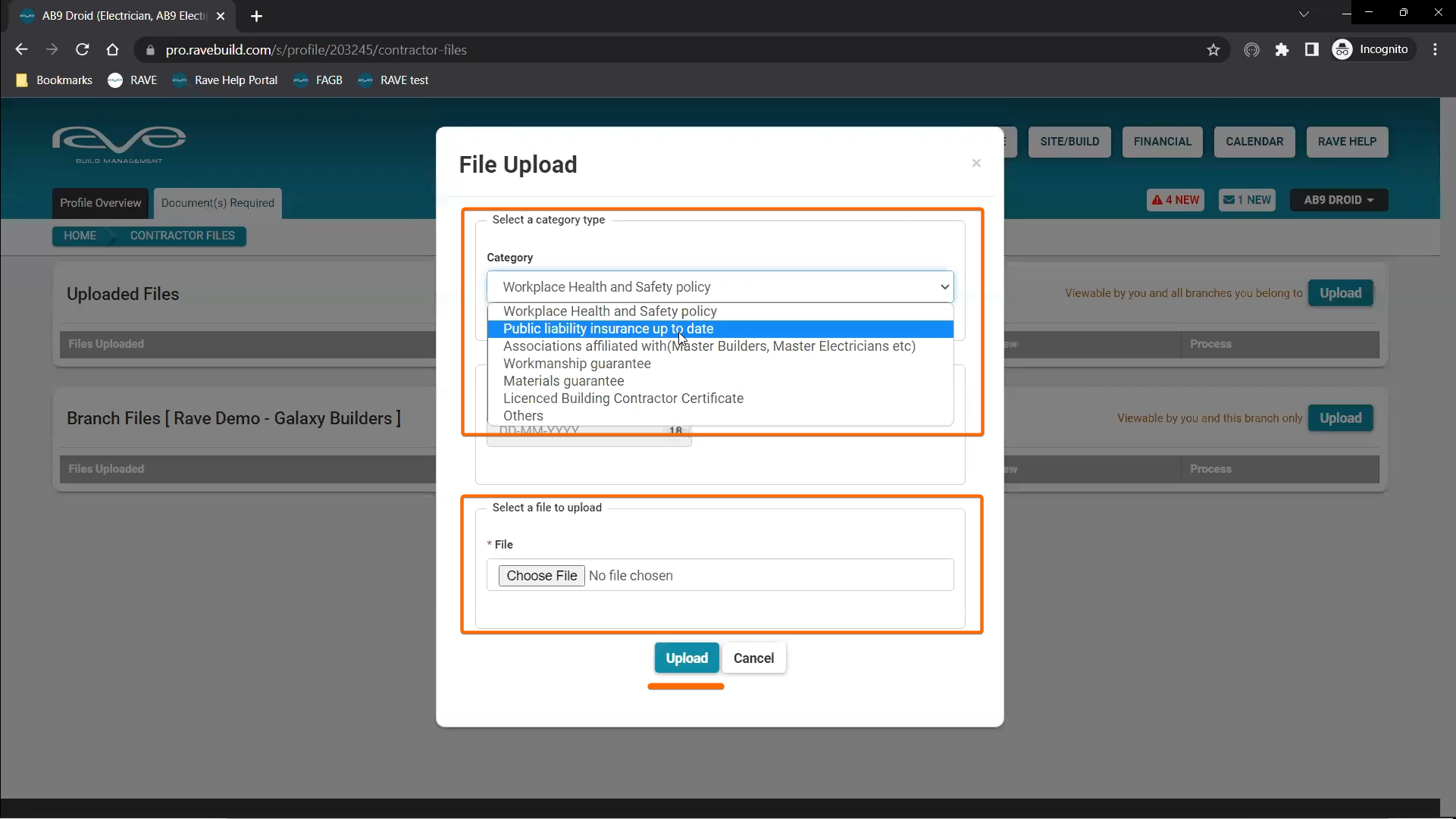Switch to Document(s) Required tab

click(x=218, y=203)
